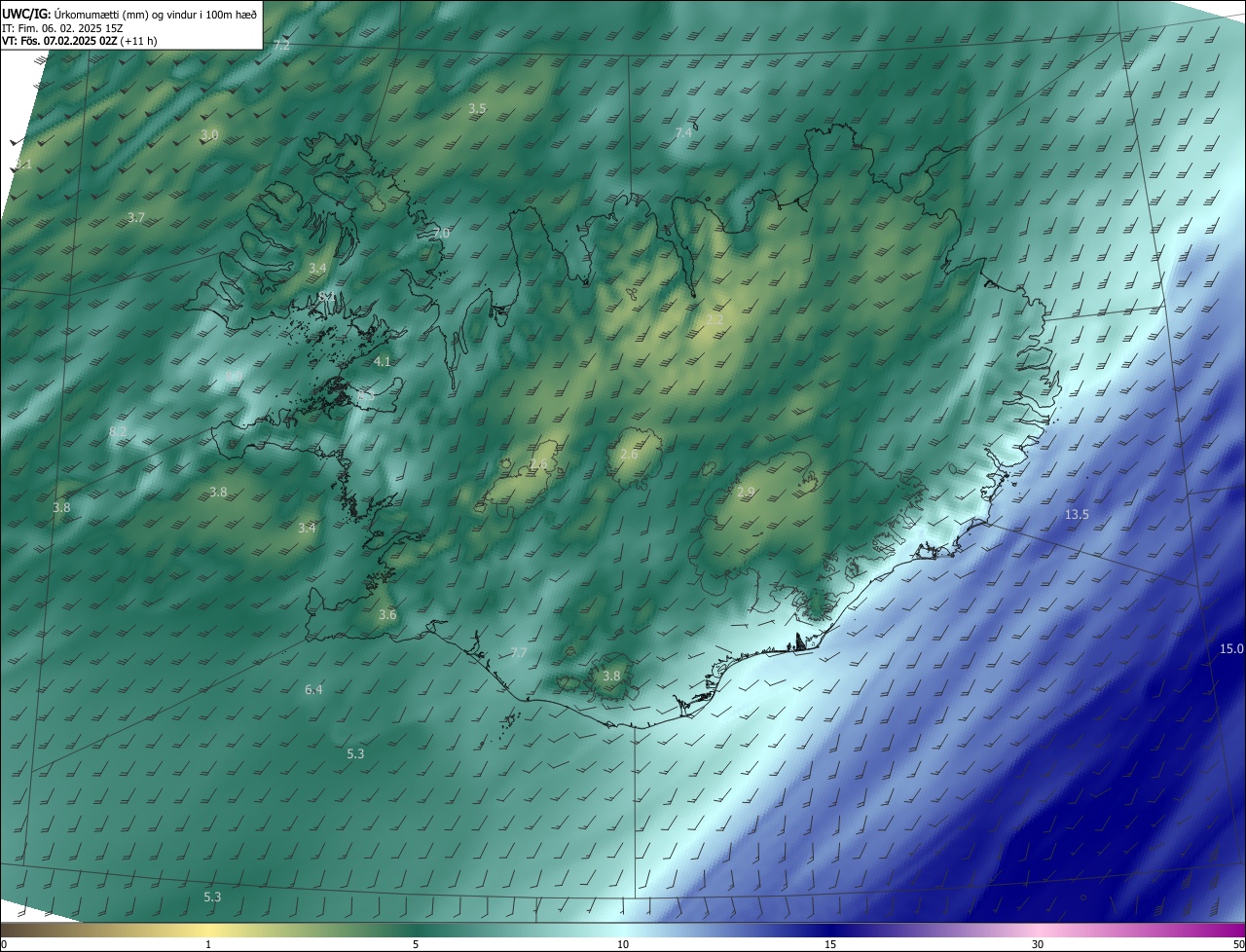
Task: Click the 3.8 label on the southern glacier outline
Action: (x=611, y=676)
